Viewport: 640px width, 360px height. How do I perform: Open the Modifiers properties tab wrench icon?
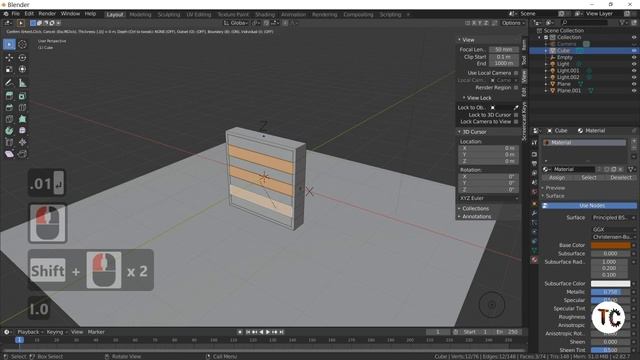(534, 213)
